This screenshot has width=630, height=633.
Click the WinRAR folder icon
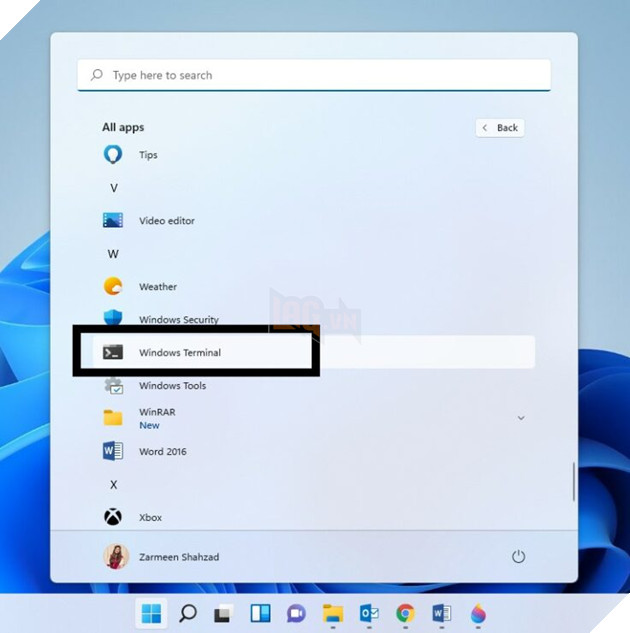point(113,418)
